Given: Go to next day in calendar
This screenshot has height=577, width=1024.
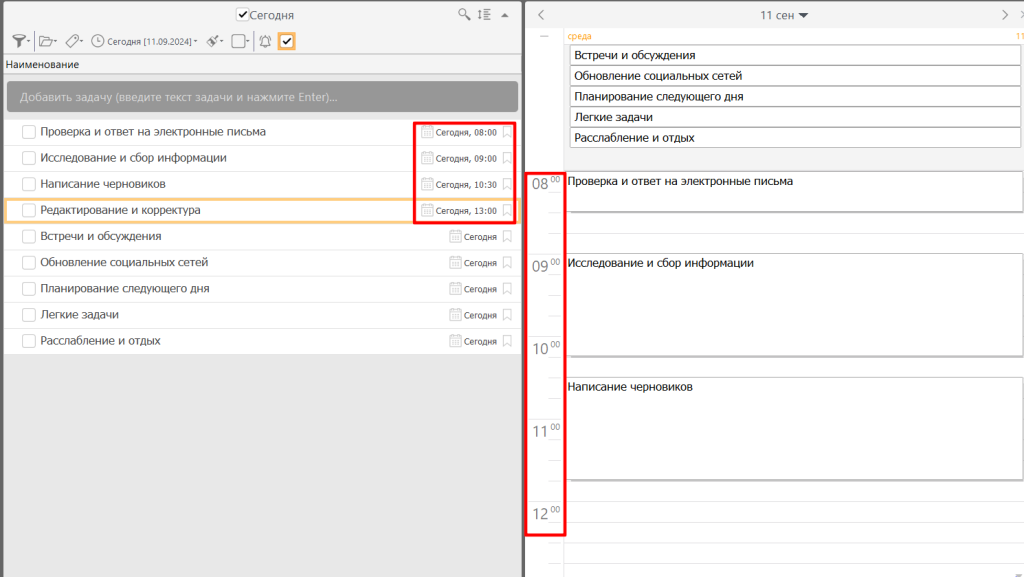Looking at the screenshot, I should (1005, 15).
